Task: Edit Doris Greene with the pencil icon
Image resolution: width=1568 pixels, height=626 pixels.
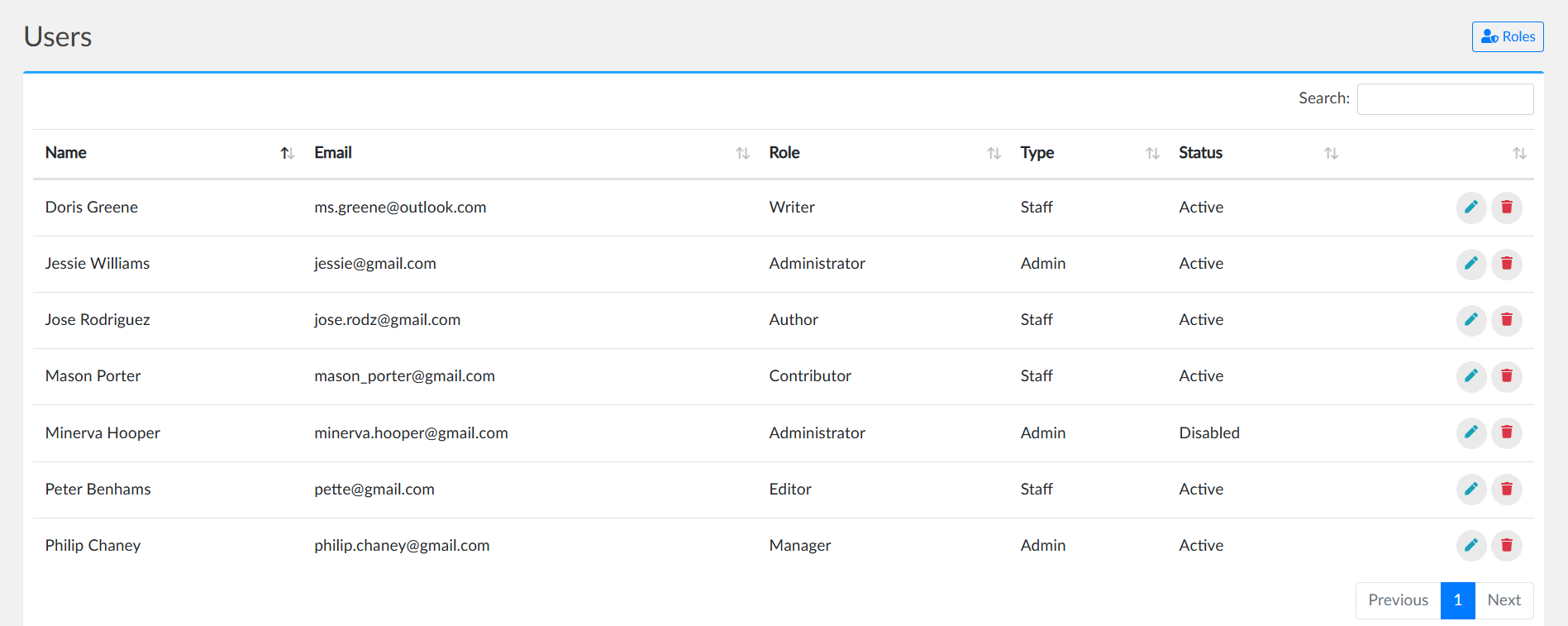Action: pos(1470,208)
